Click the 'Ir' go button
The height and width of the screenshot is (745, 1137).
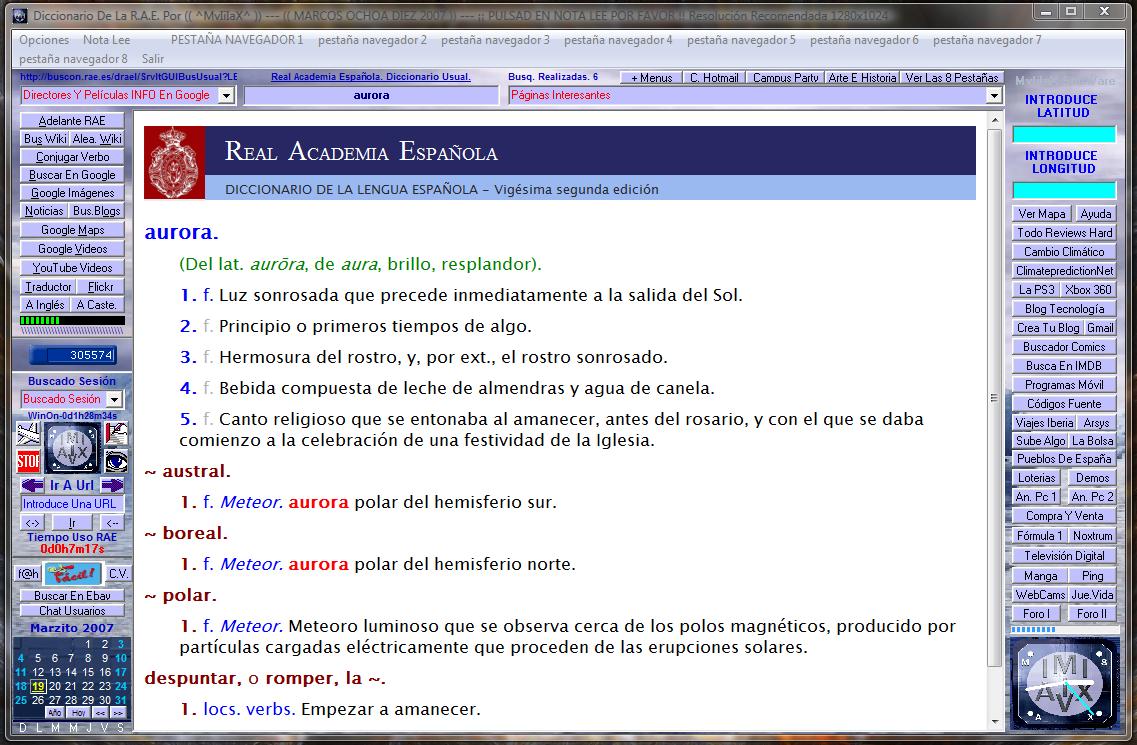pos(72,522)
